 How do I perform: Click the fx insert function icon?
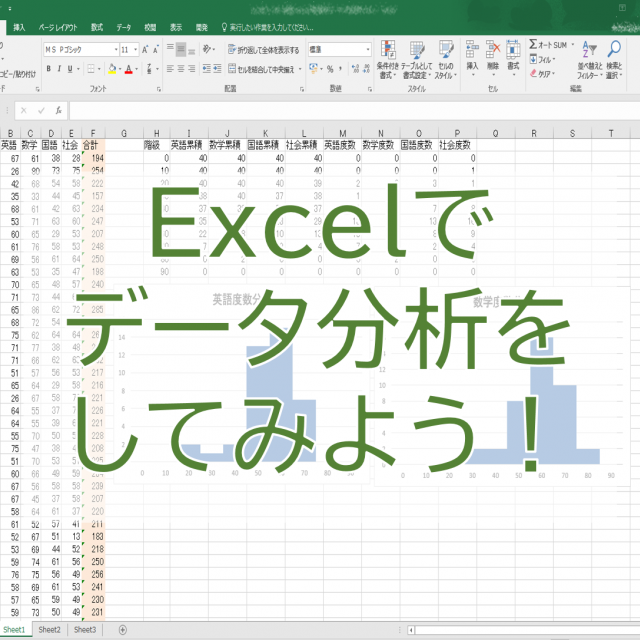click(58, 111)
